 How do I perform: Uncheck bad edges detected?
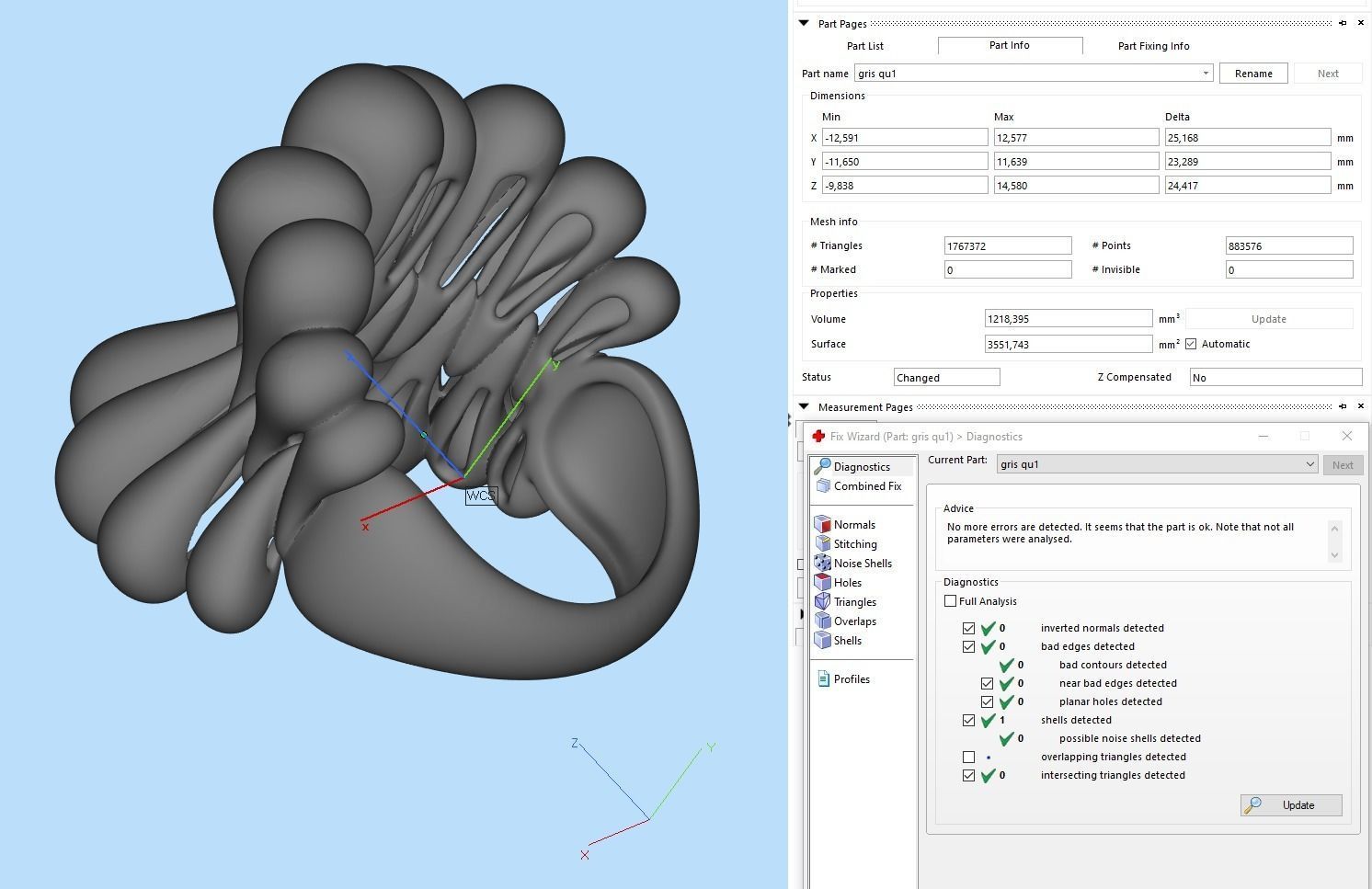(x=968, y=647)
